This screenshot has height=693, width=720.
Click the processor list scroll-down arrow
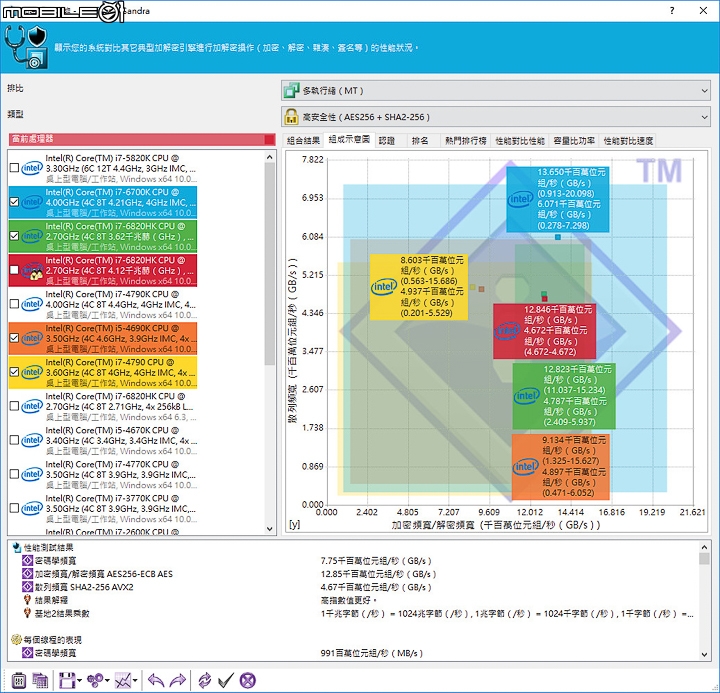coord(270,529)
